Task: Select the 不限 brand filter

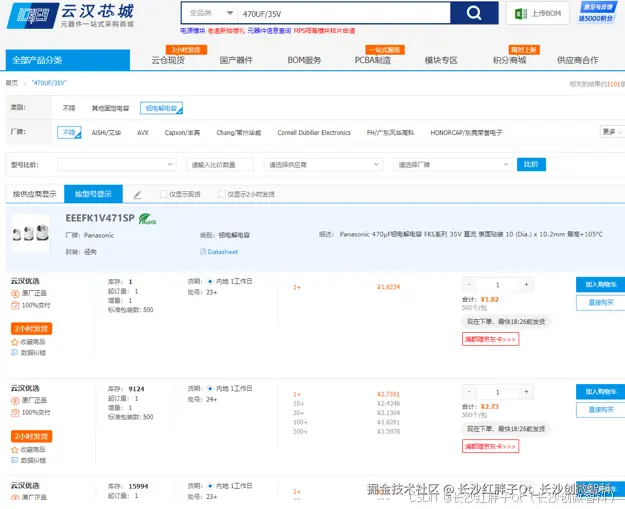Action: tap(69, 133)
